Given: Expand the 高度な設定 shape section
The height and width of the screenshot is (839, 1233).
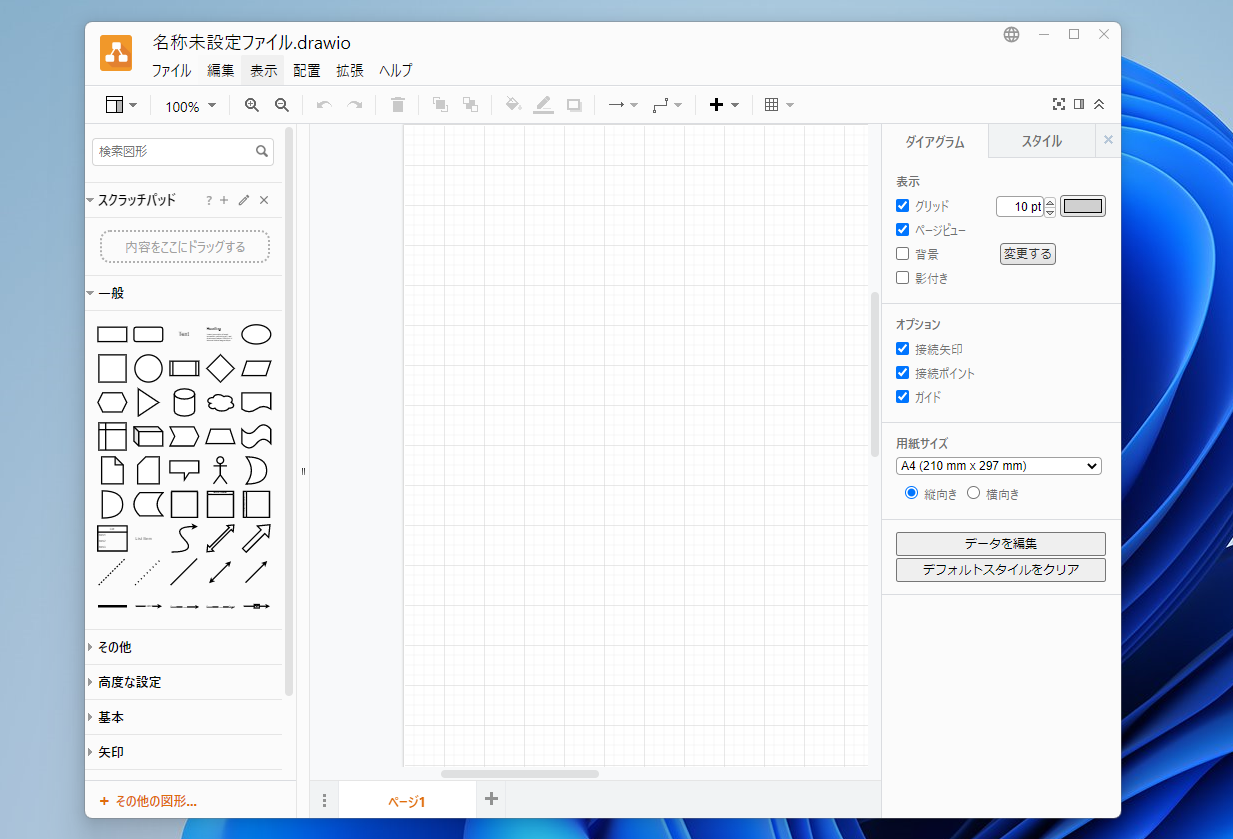Looking at the screenshot, I should (x=185, y=682).
